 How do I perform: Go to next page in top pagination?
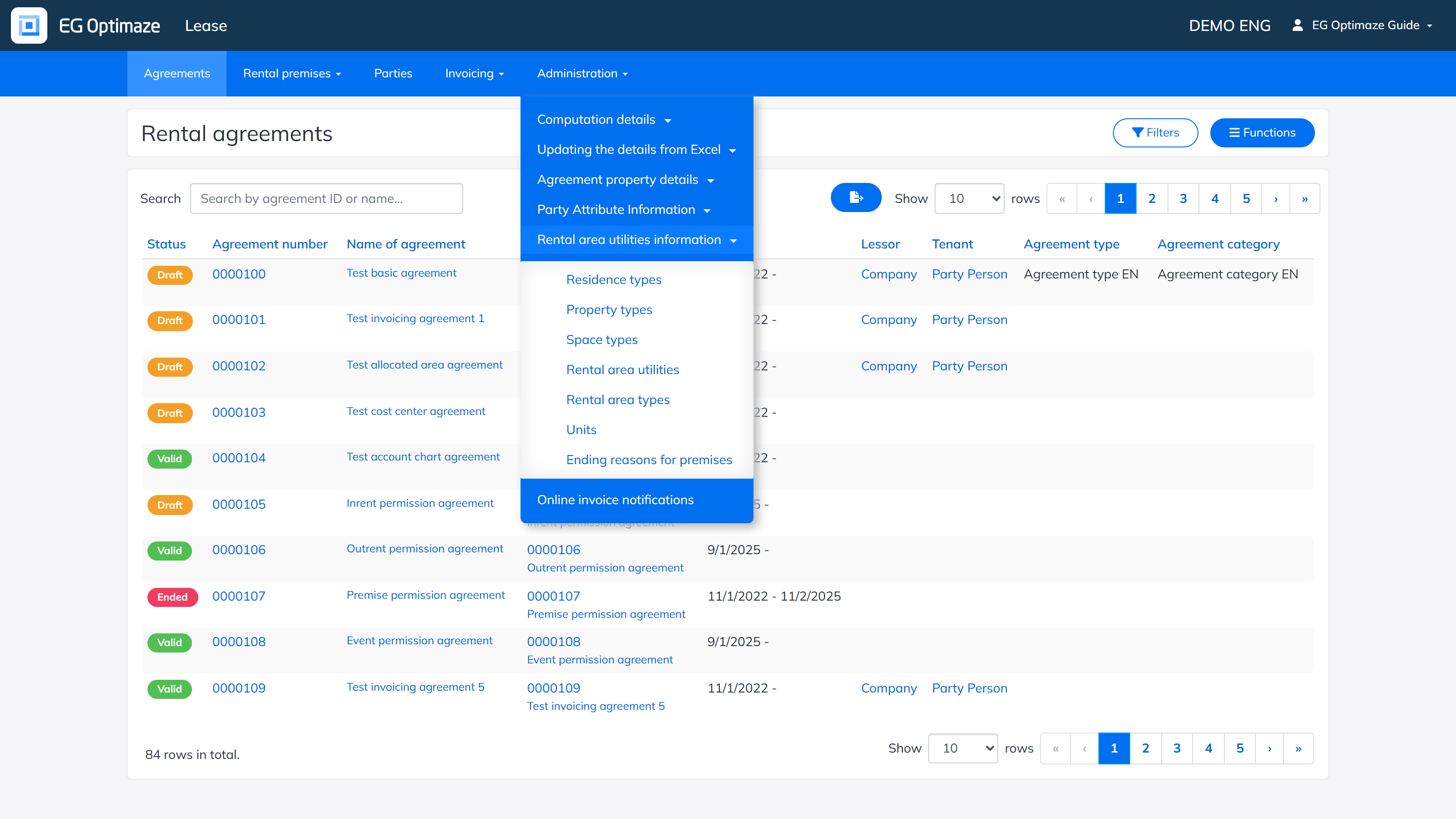tap(1276, 198)
